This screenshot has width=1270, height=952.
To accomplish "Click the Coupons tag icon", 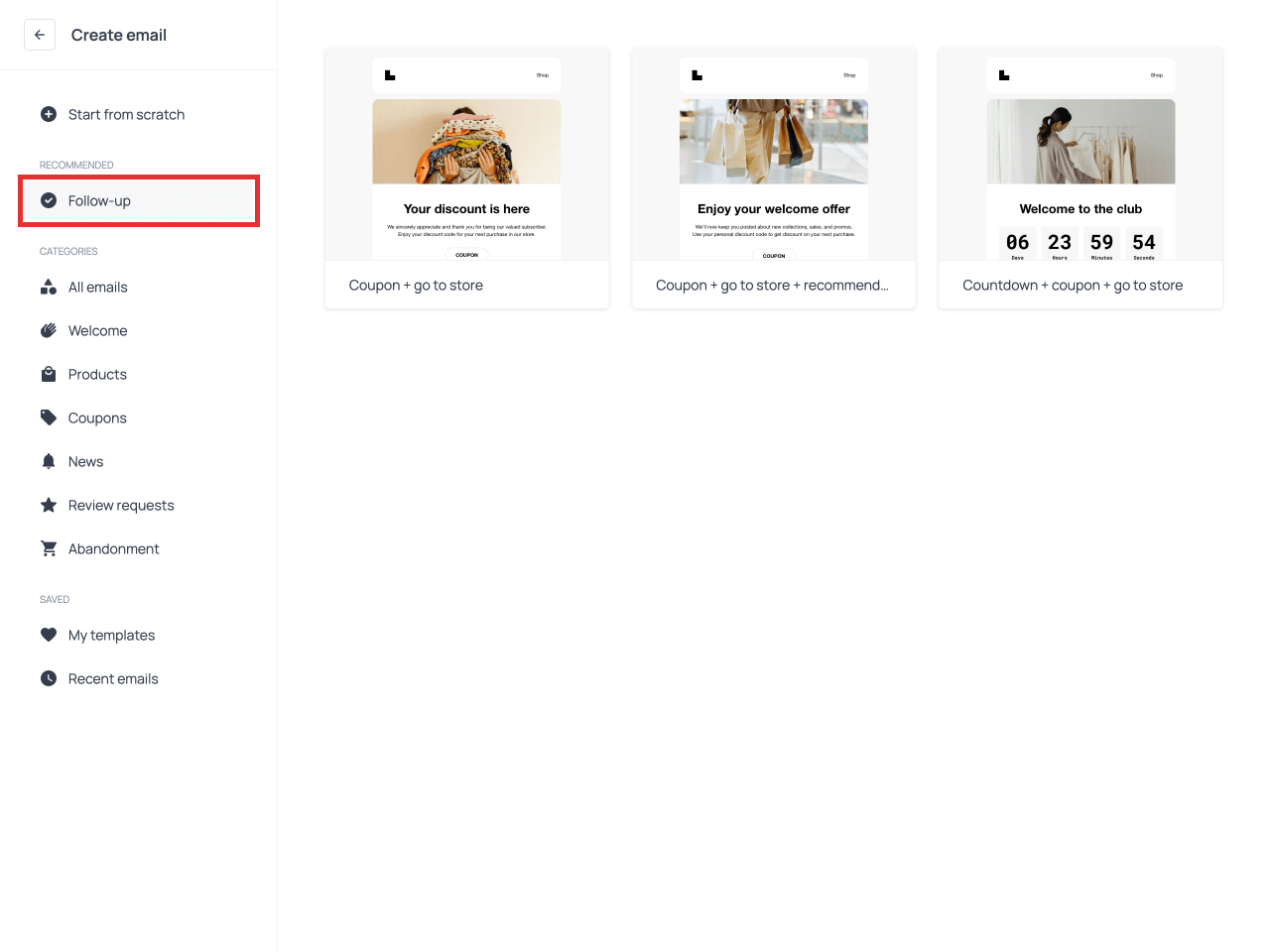I will 49,417.
